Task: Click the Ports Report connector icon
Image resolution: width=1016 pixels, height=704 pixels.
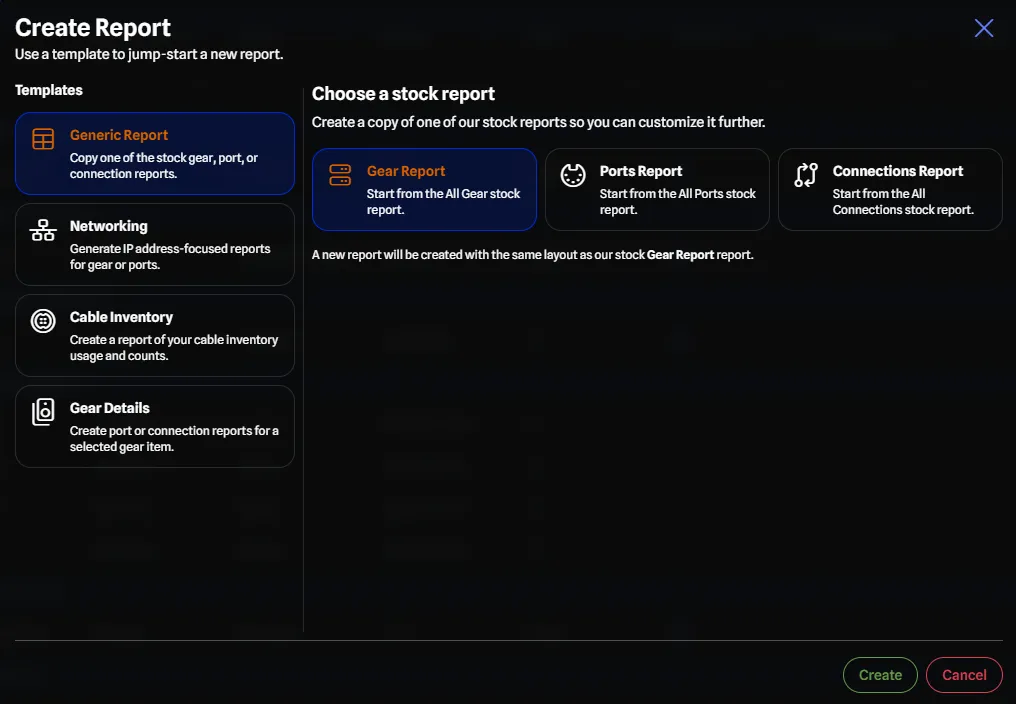Action: click(572, 175)
